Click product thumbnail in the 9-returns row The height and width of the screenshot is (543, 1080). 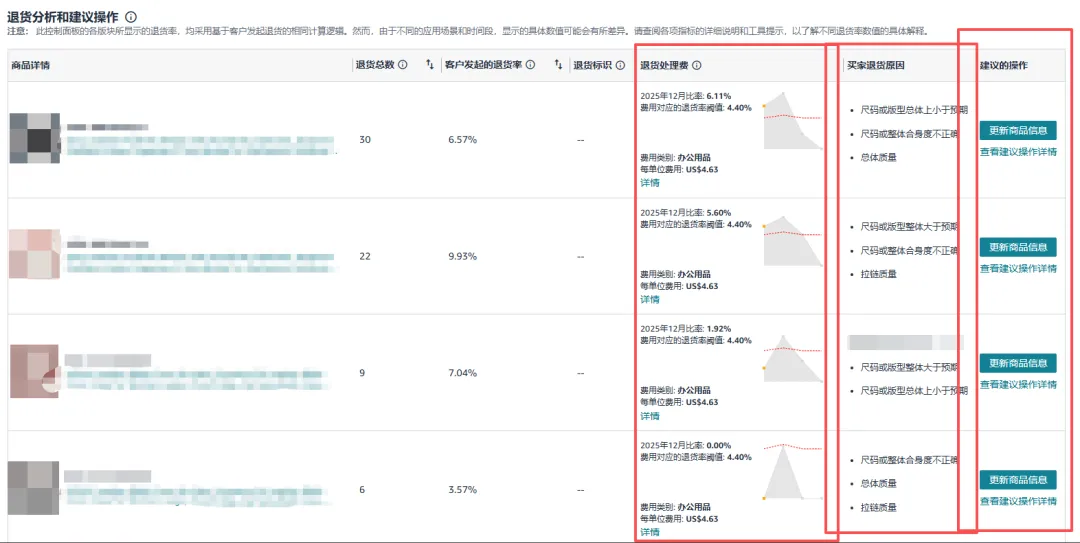click(34, 372)
